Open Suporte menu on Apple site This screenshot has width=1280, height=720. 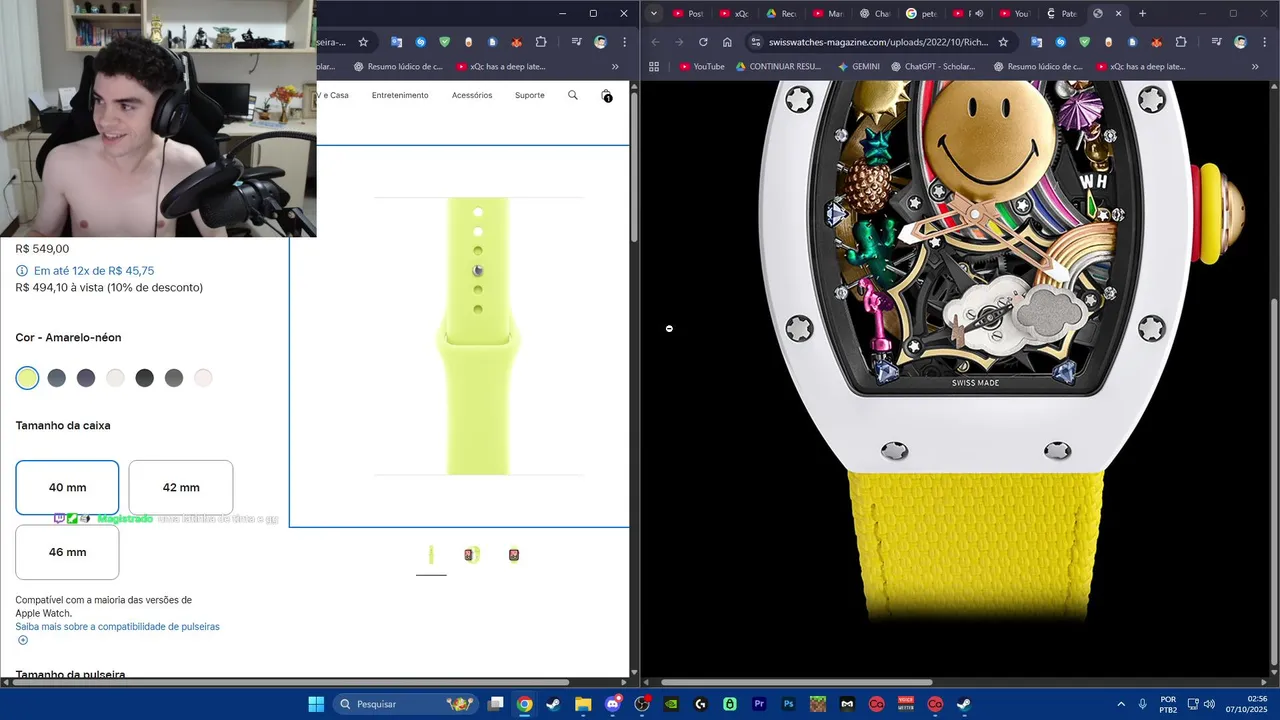(x=530, y=95)
